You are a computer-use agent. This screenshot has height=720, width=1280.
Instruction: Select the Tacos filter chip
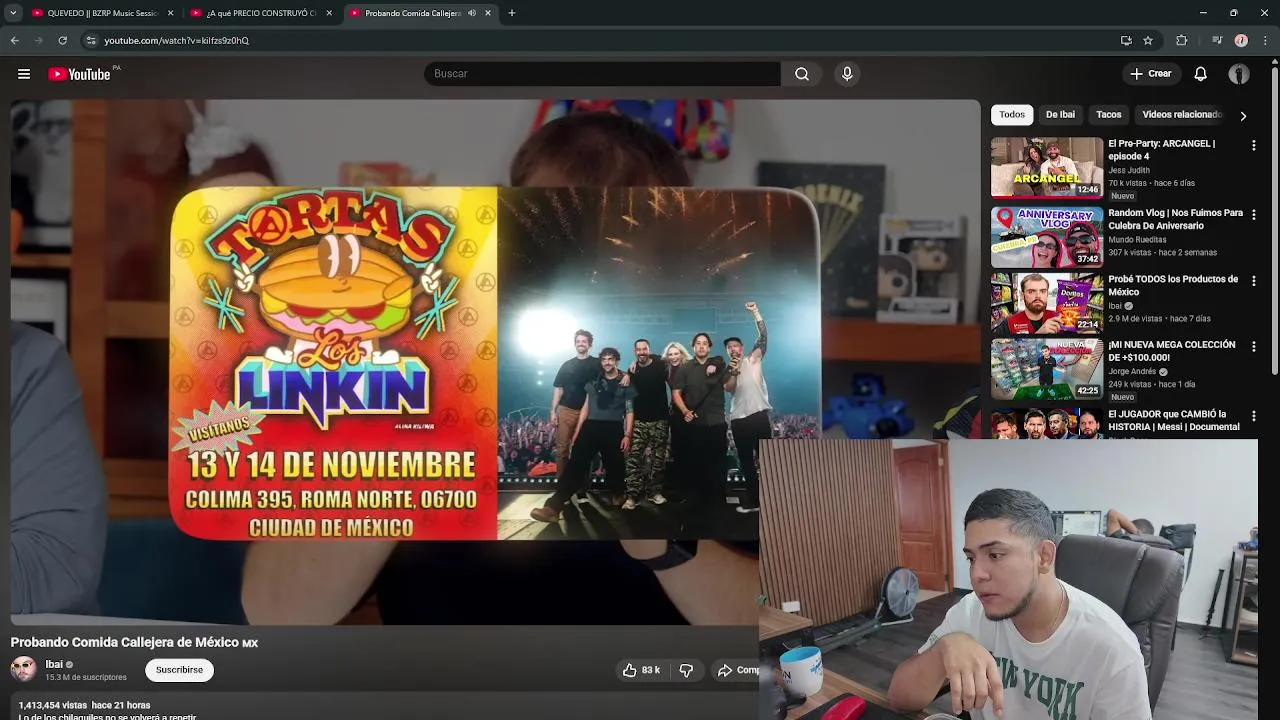(1109, 115)
